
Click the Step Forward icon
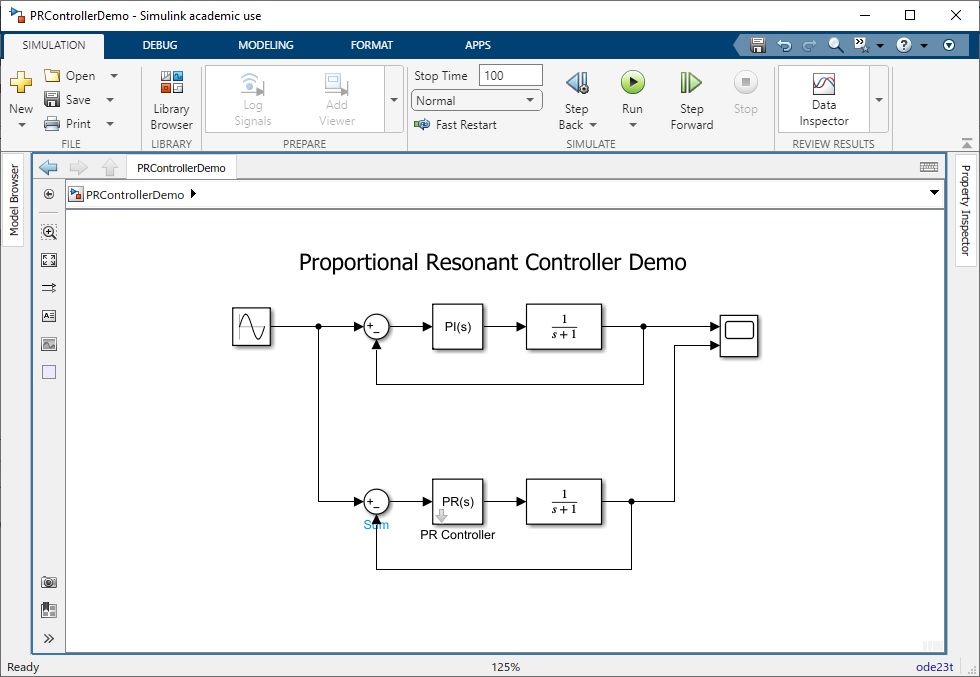[691, 83]
